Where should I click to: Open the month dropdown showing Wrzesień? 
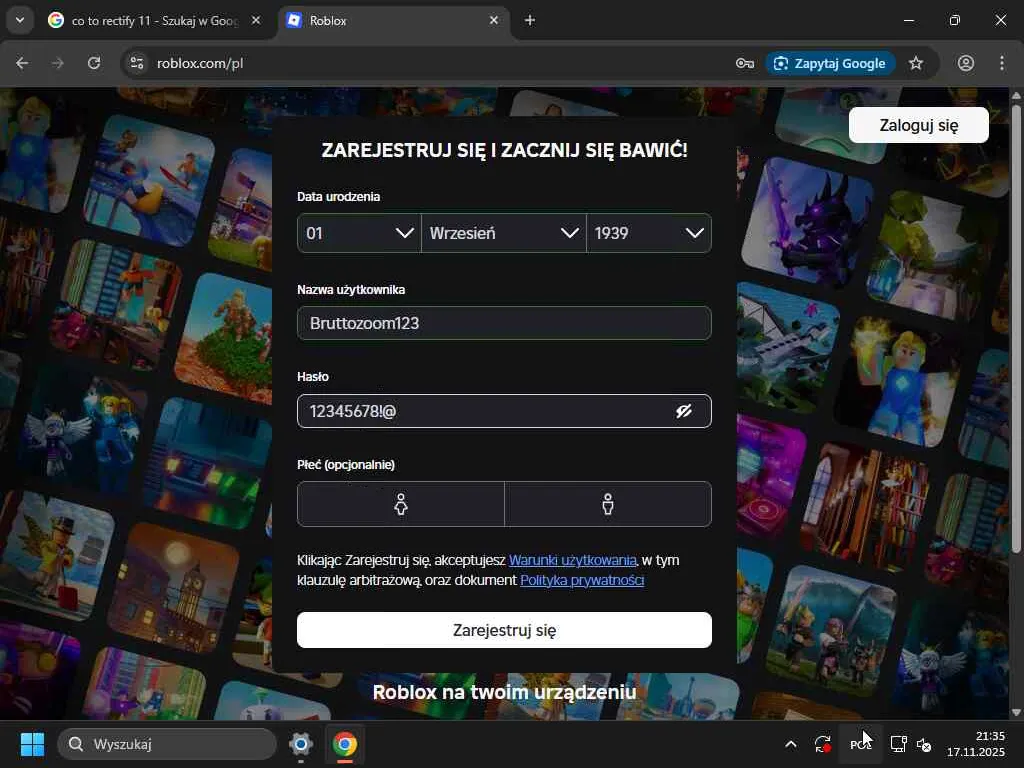504,233
